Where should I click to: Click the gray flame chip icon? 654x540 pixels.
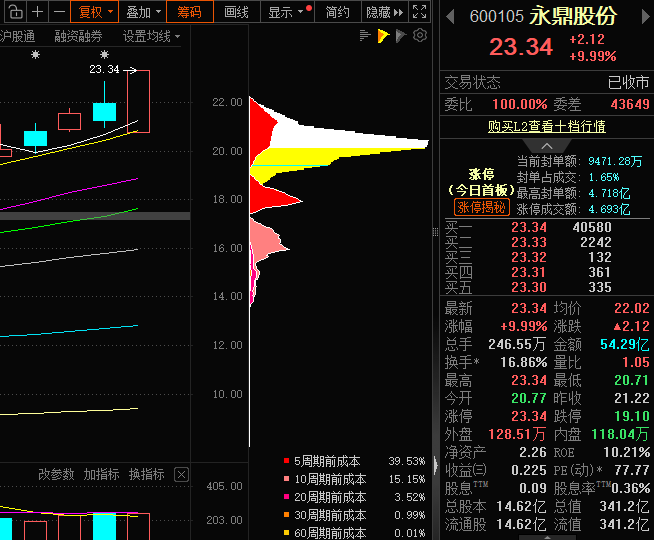click(x=401, y=36)
